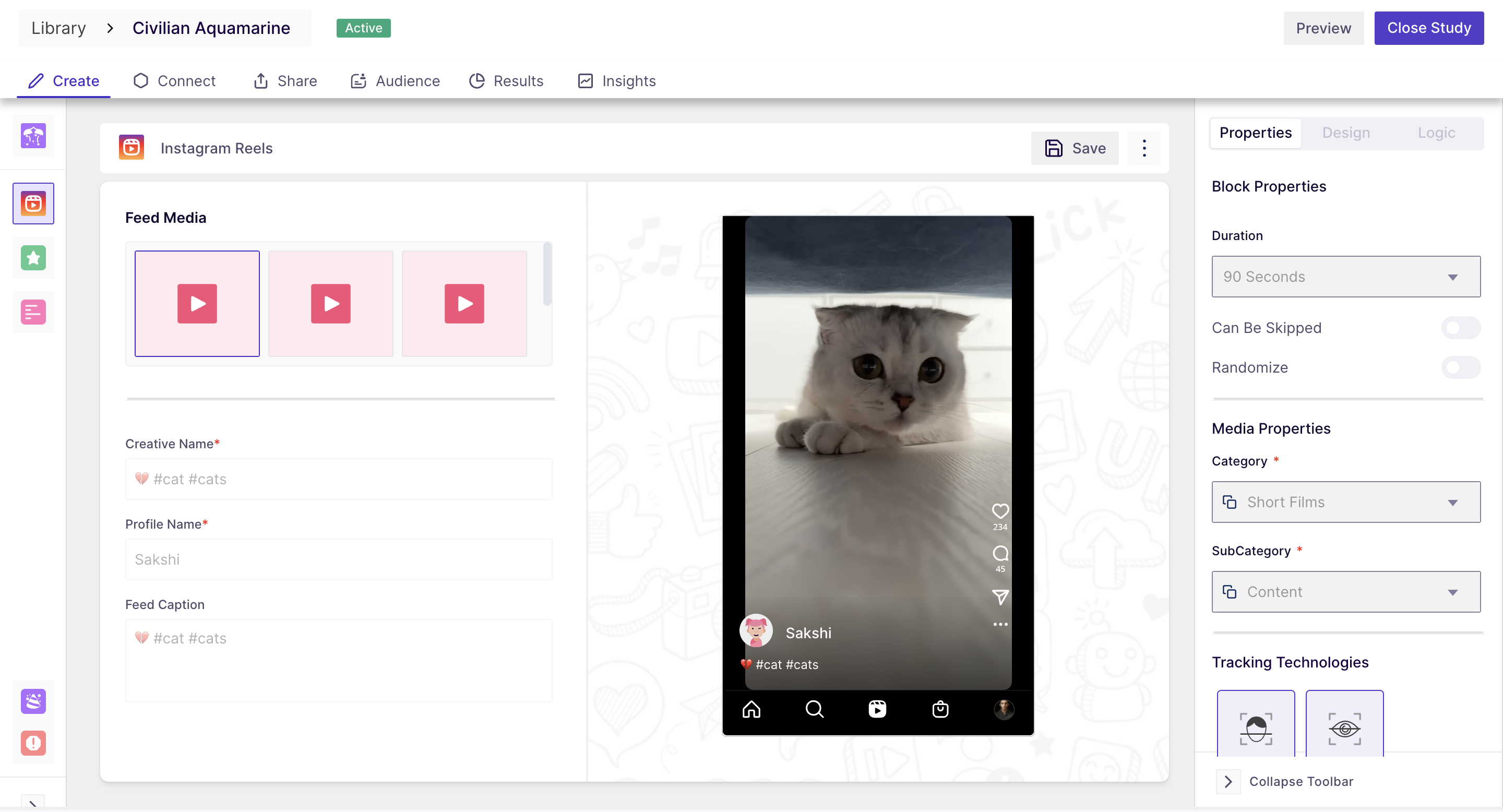The width and height of the screenshot is (1503, 812).
Task: Open the Design panel tab
Action: pyautogui.click(x=1346, y=133)
